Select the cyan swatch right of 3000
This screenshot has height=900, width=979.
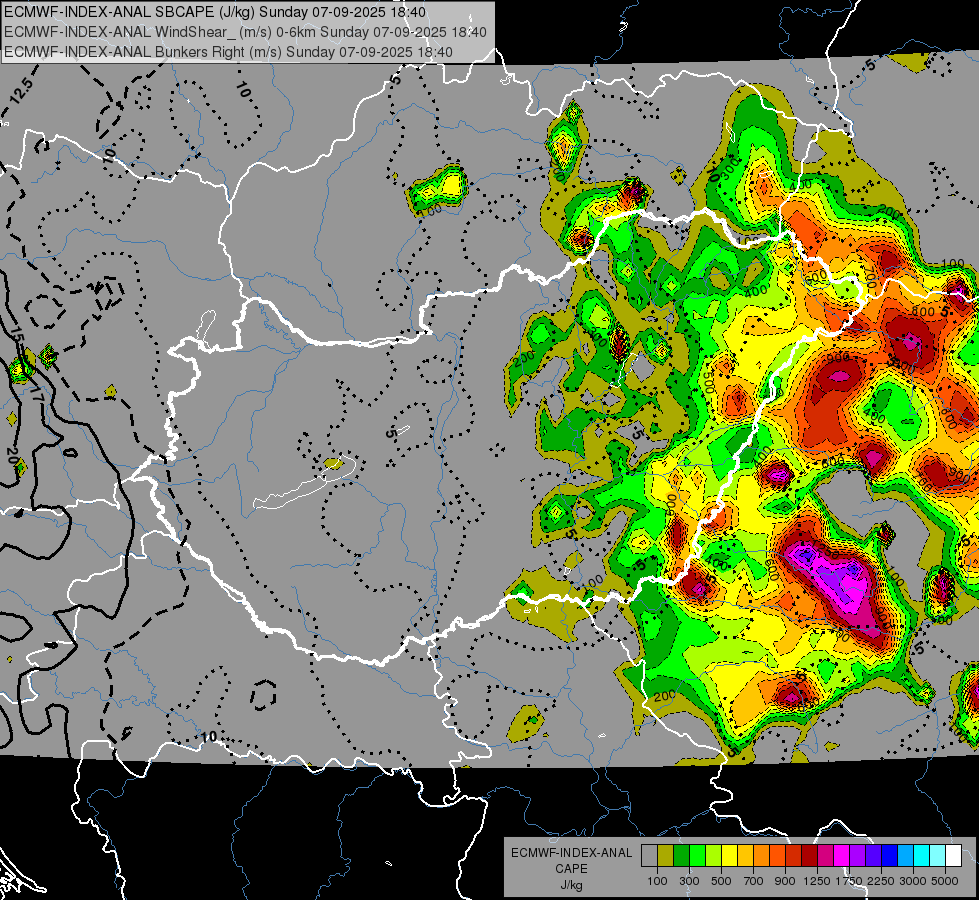coord(922,855)
